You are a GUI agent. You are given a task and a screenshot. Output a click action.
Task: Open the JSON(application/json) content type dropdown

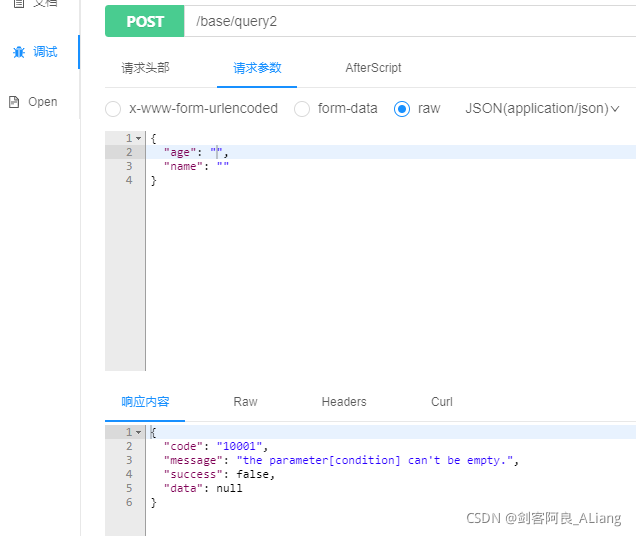pyautogui.click(x=542, y=108)
